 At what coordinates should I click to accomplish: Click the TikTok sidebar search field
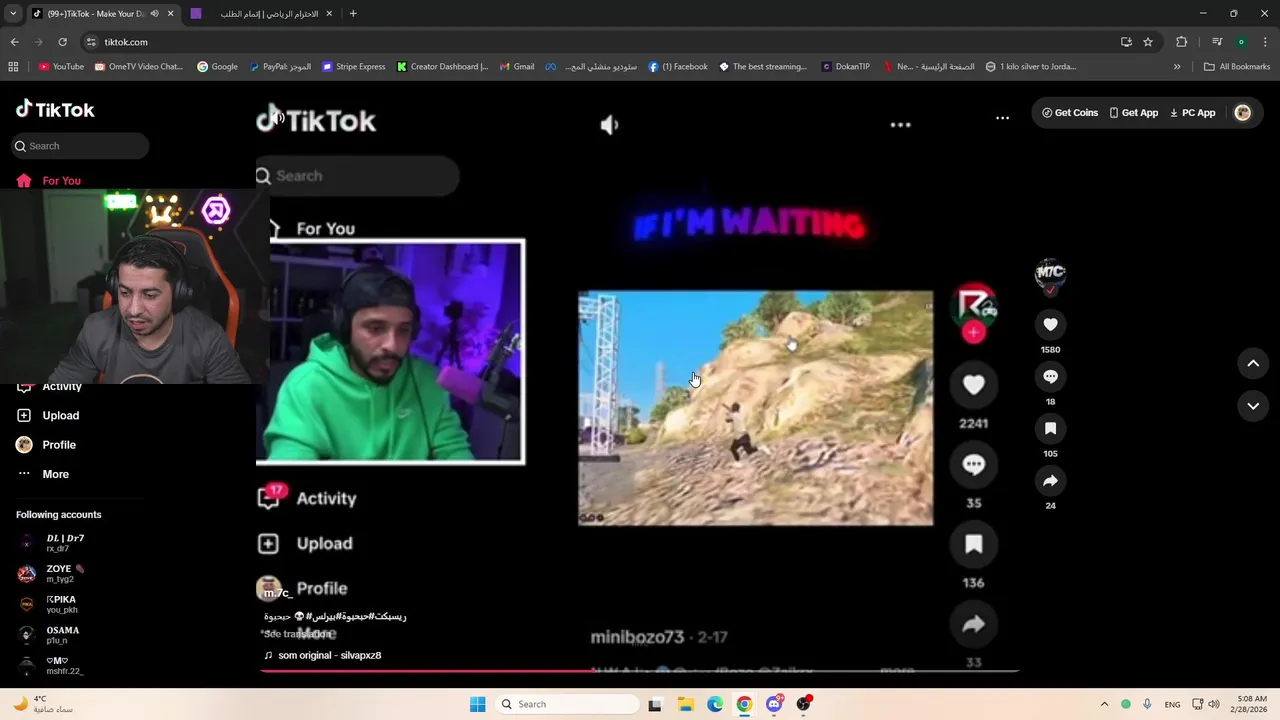[80, 146]
